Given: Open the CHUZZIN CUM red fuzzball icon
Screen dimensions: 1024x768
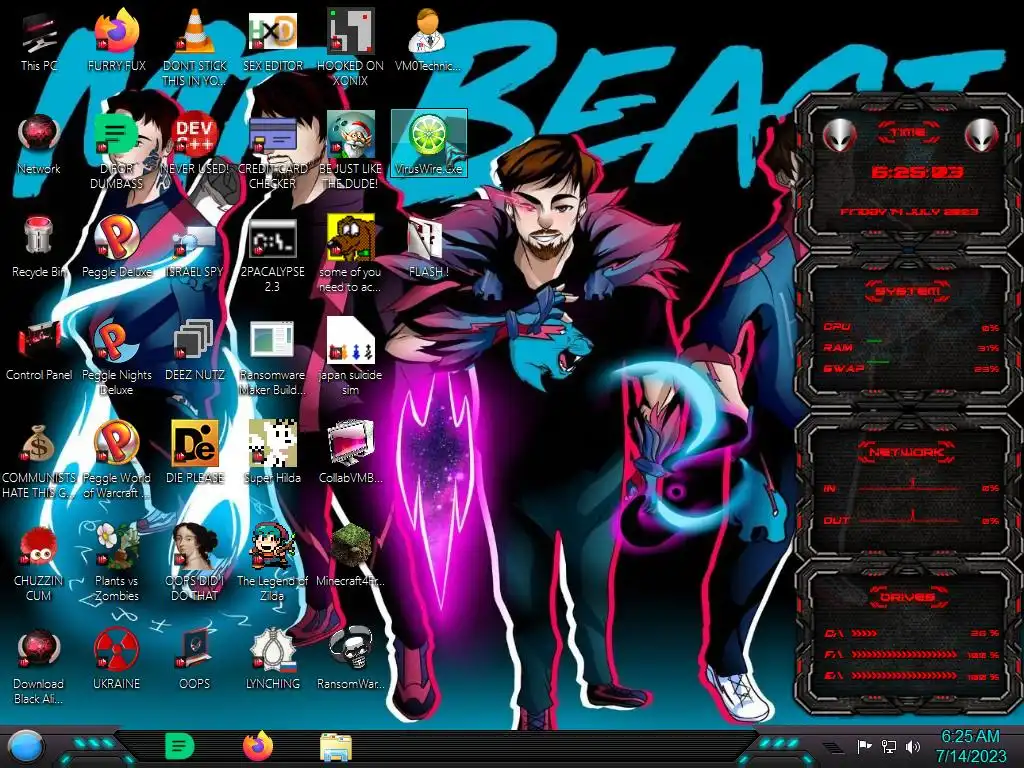Looking at the screenshot, I should (x=39, y=563).
